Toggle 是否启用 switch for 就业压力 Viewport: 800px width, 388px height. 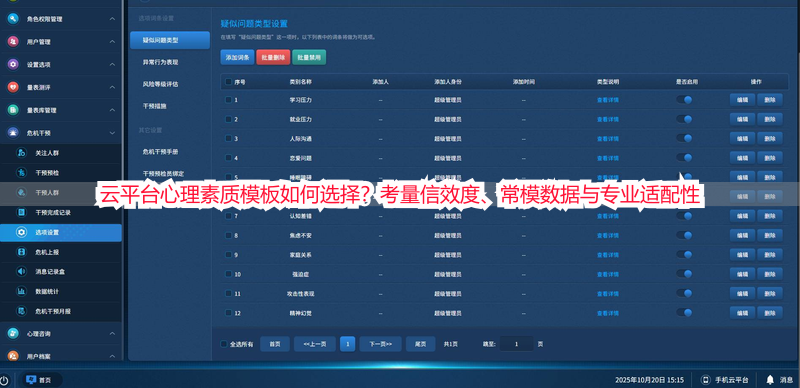(684, 119)
